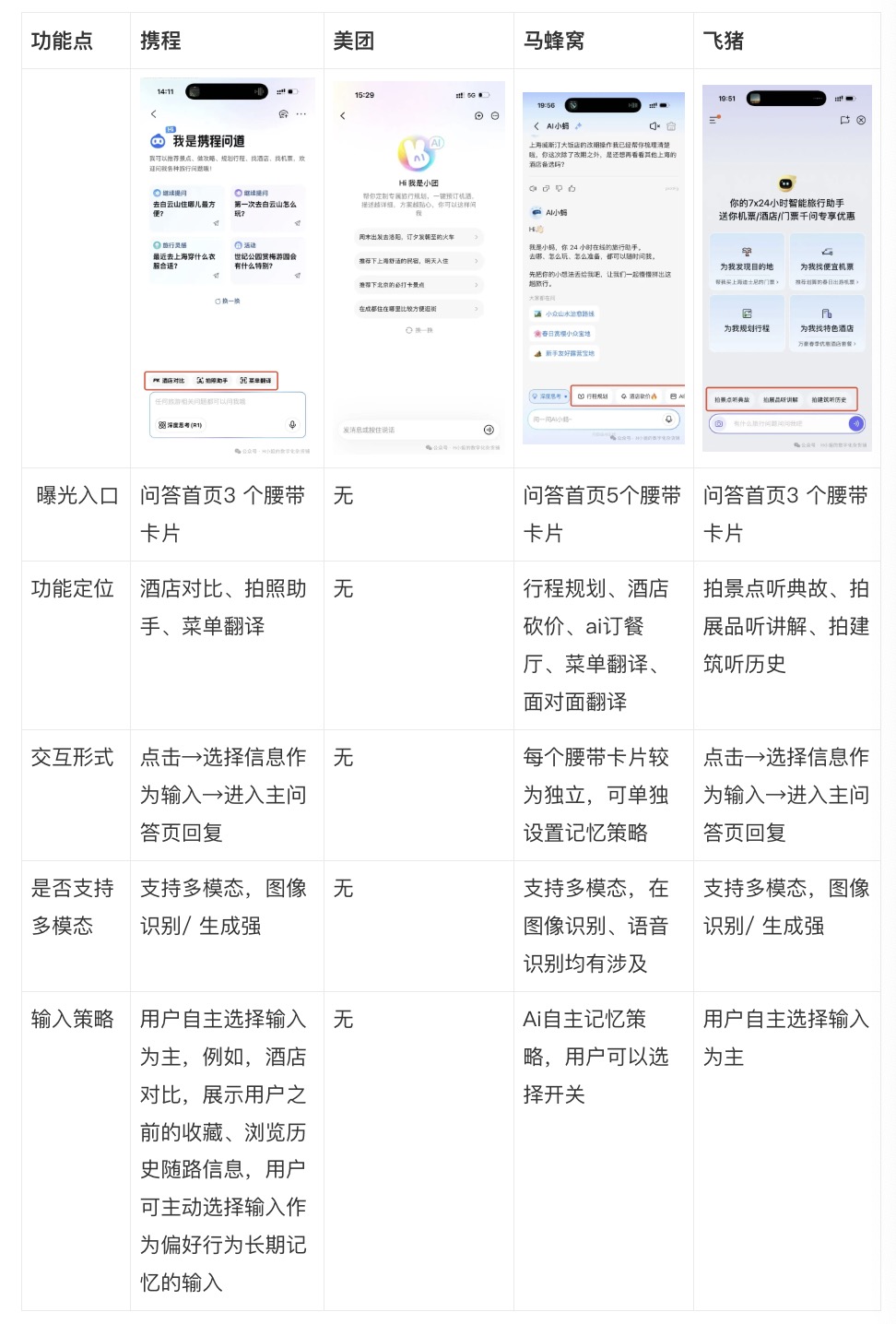Click the 曝光入口 row label
896x1324 pixels.
76,496
